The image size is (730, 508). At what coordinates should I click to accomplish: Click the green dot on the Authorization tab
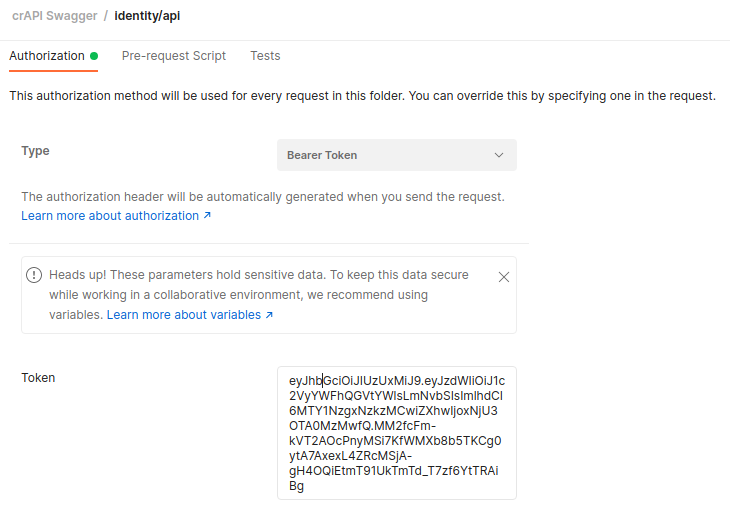pyautogui.click(x=94, y=56)
